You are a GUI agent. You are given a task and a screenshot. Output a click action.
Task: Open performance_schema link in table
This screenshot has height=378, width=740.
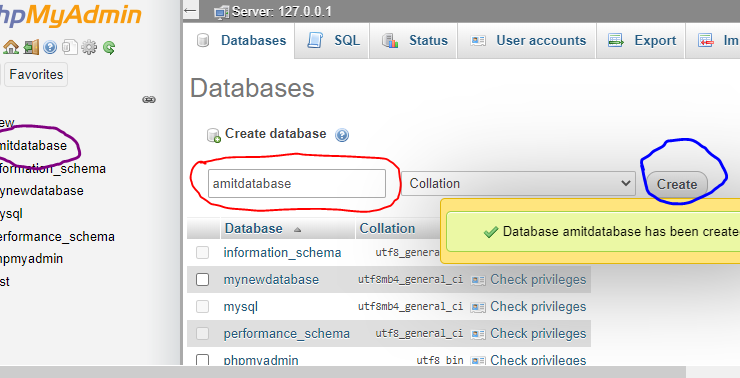(x=286, y=334)
